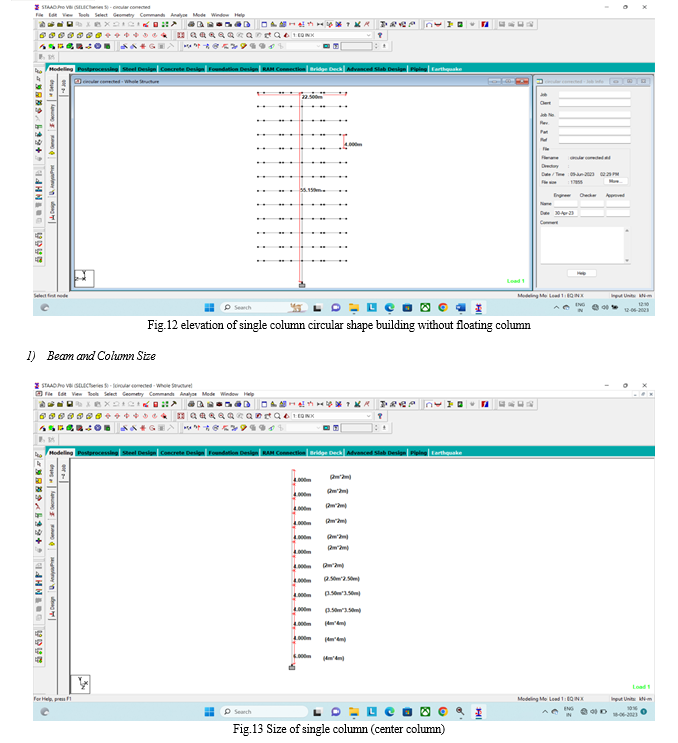Click More button in Job Info File section
The width and height of the screenshot is (678, 743).
click(x=615, y=181)
